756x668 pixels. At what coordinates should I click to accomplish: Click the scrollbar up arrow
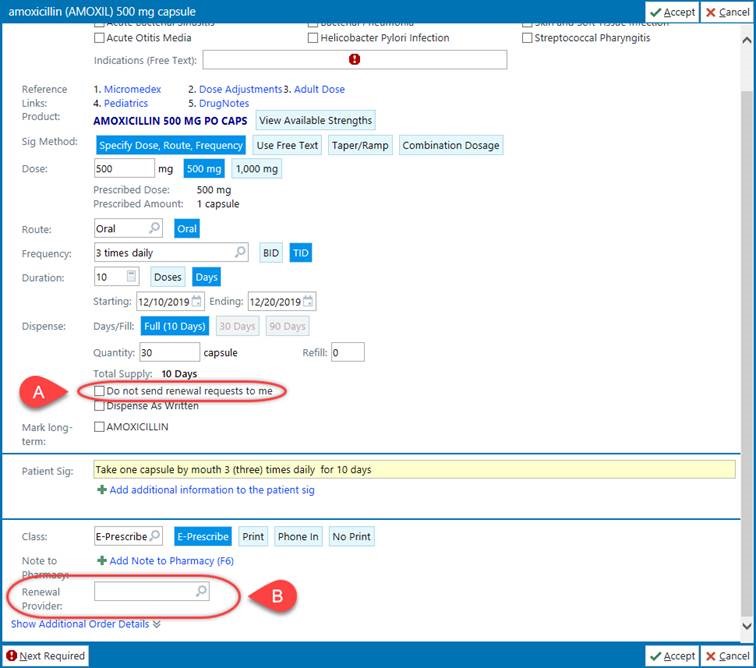click(x=747, y=41)
